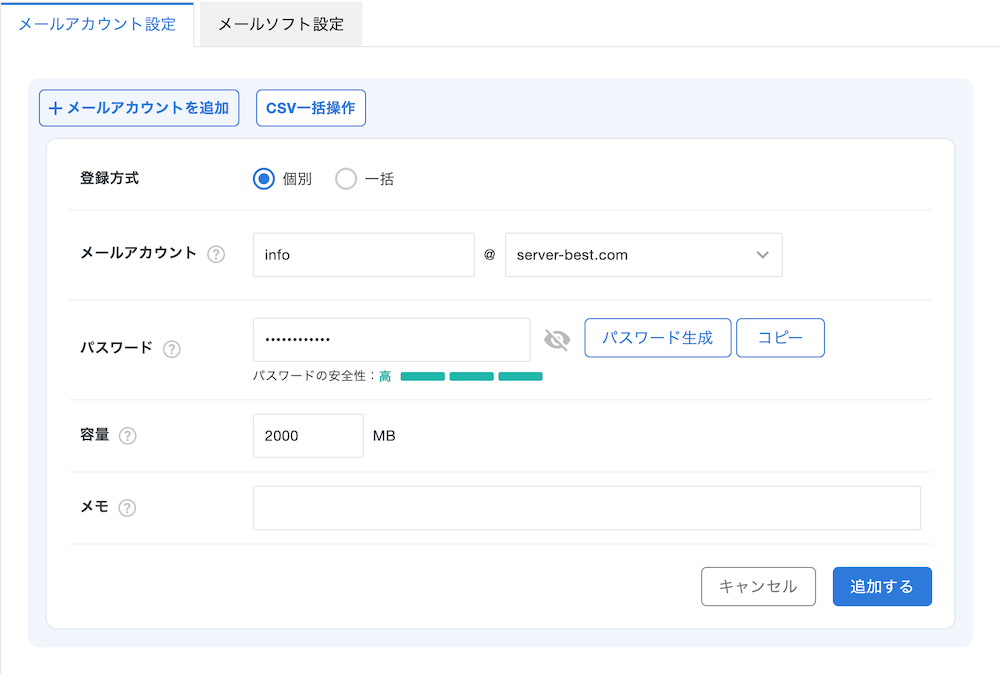Click password strength 高 indicator text
Viewport: 1000px width, 674px height.
coord(385,376)
